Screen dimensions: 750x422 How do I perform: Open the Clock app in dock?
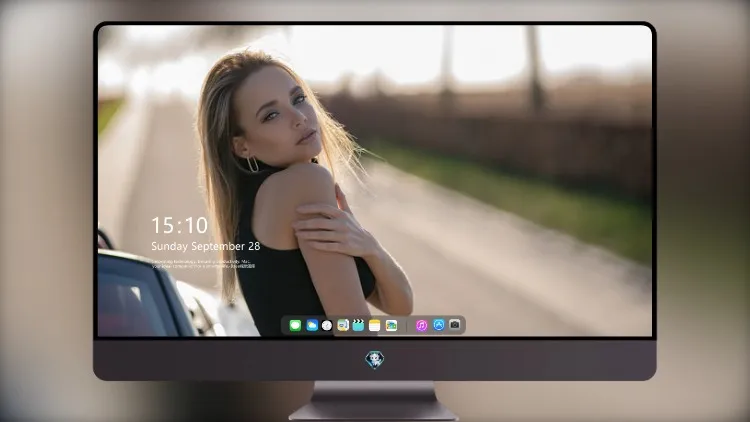(x=327, y=325)
